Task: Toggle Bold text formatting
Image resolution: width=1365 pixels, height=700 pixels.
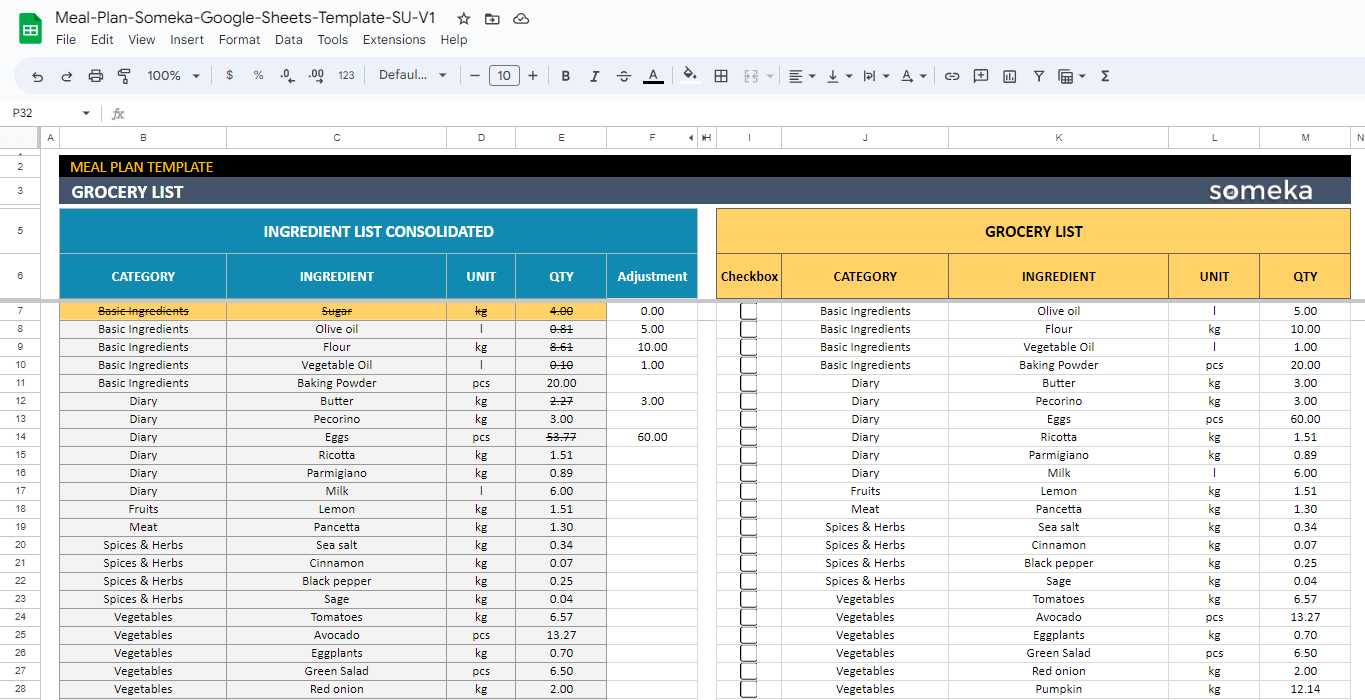Action: click(x=566, y=76)
